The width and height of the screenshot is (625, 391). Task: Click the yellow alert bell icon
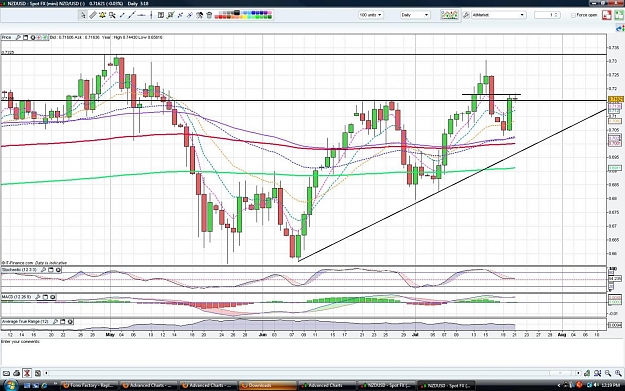pos(102,15)
